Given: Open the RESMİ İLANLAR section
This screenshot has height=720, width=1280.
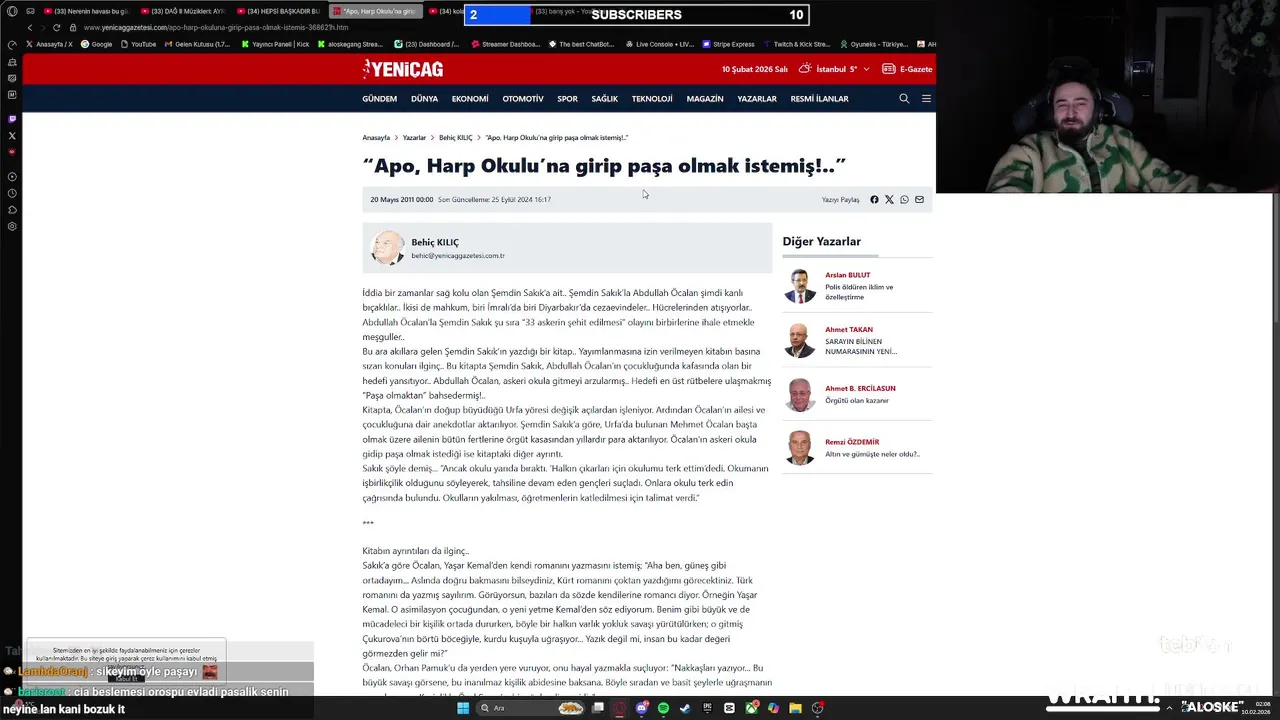Looking at the screenshot, I should (x=819, y=99).
